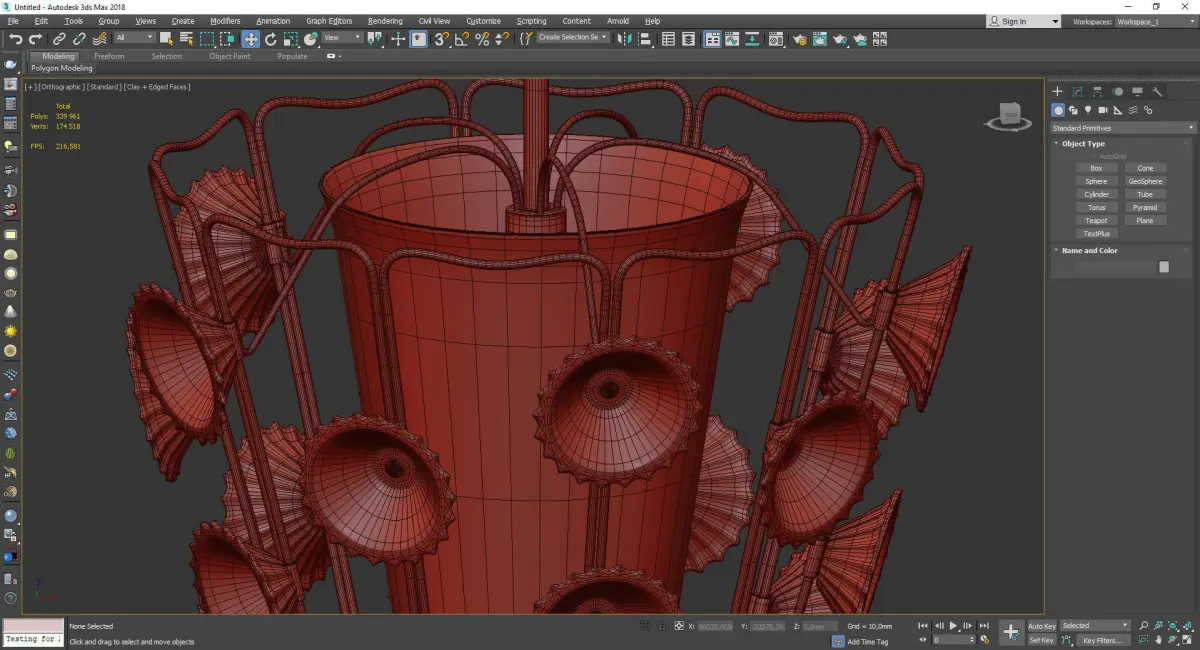Create a Teapot primitive
Image resolution: width=1200 pixels, height=650 pixels.
point(1096,220)
